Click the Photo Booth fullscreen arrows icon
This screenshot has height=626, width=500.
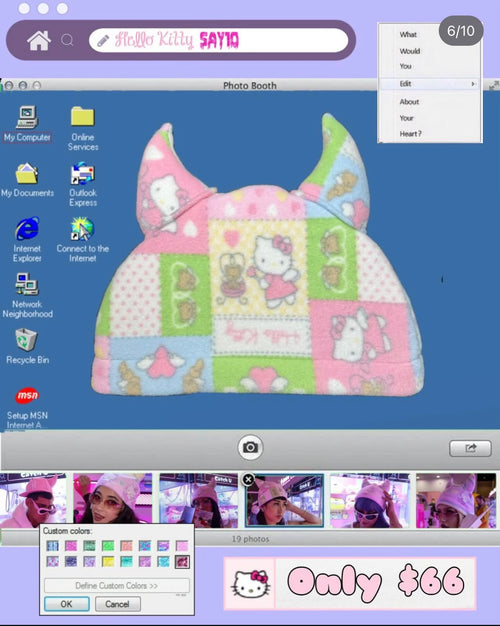[x=494, y=85]
